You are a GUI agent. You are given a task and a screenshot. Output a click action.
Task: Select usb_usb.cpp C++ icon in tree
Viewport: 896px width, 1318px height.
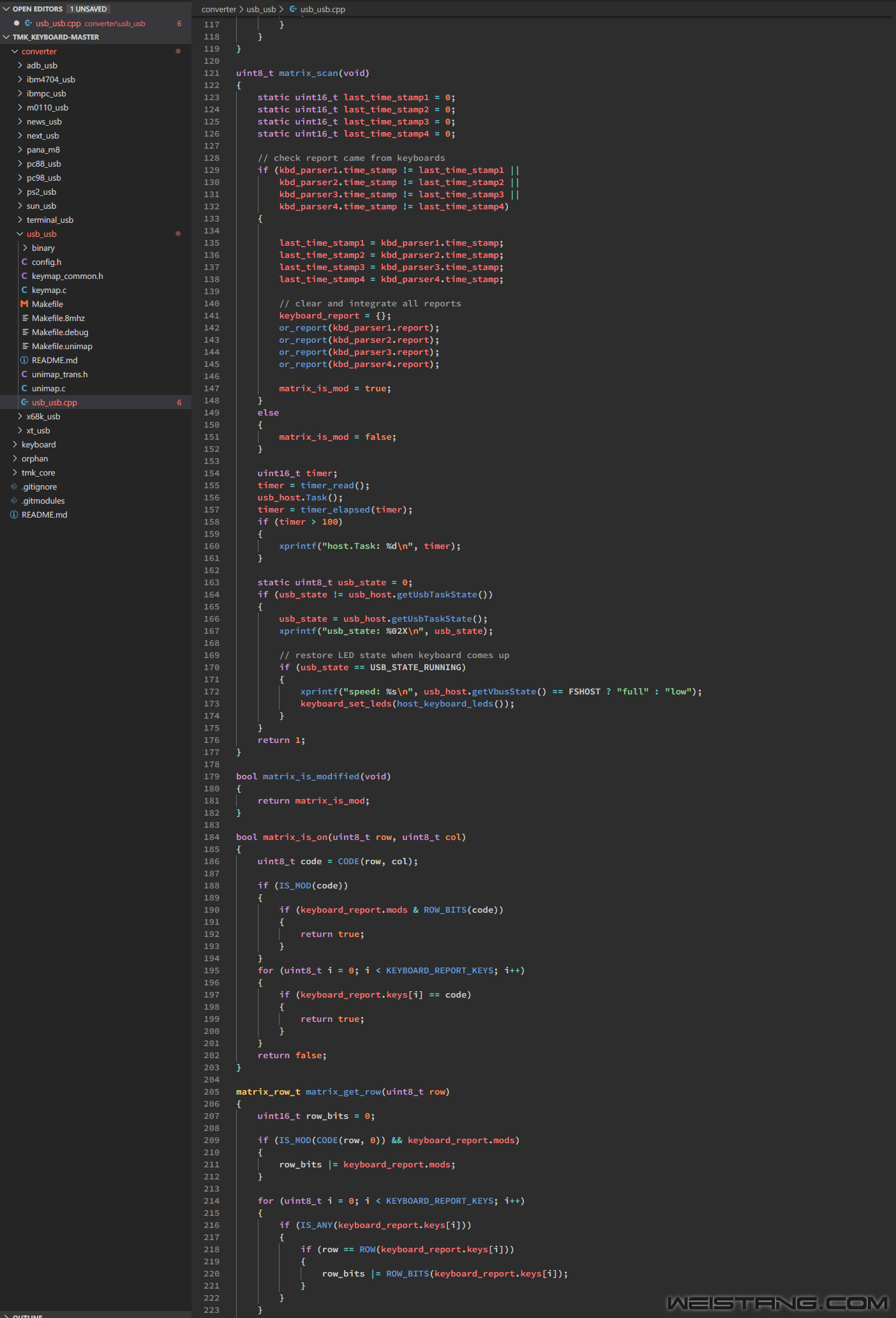[24, 402]
